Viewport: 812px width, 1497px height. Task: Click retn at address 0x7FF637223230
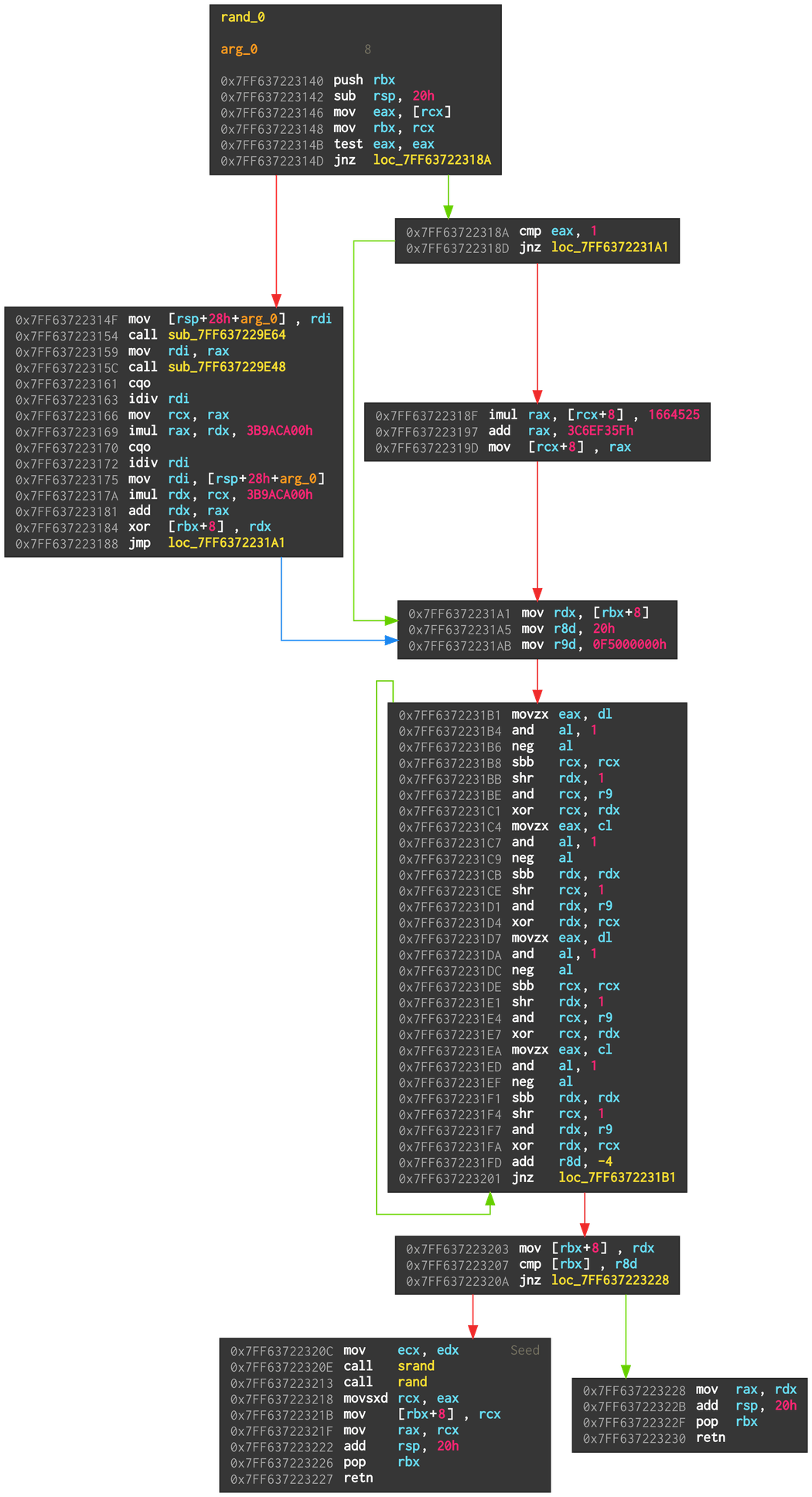(711, 1437)
